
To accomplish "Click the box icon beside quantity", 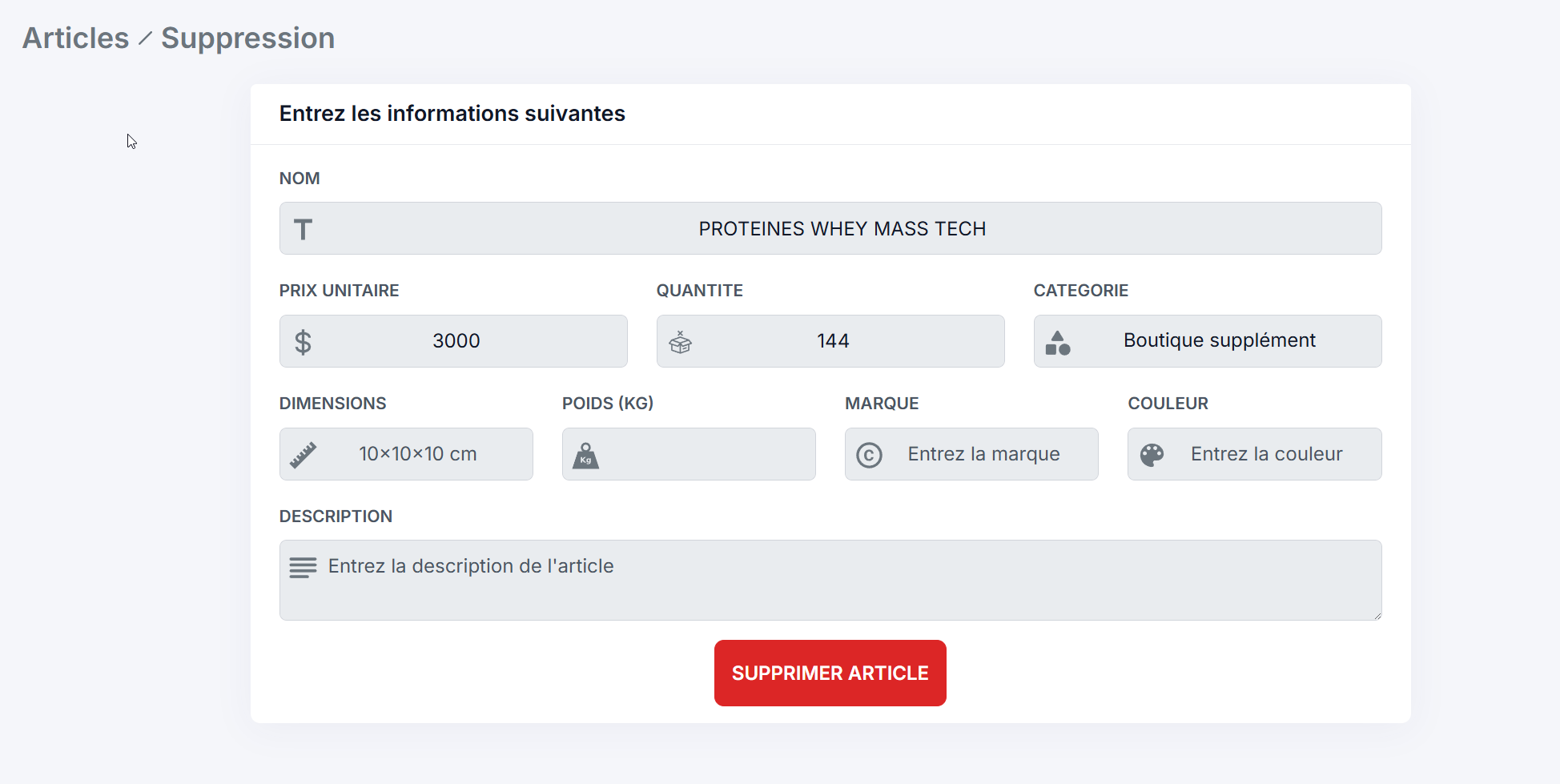I will (681, 342).
